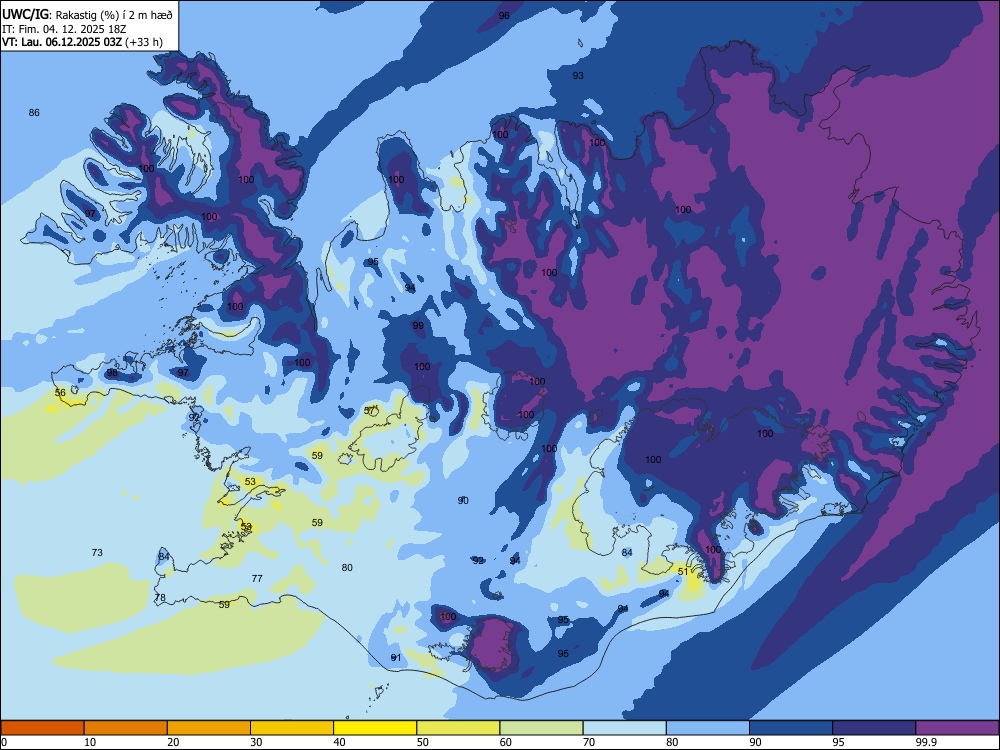
Task: Click the 'UWC/IG: Rakastig (%) í 2 m hæð' title
Action: [87, 14]
